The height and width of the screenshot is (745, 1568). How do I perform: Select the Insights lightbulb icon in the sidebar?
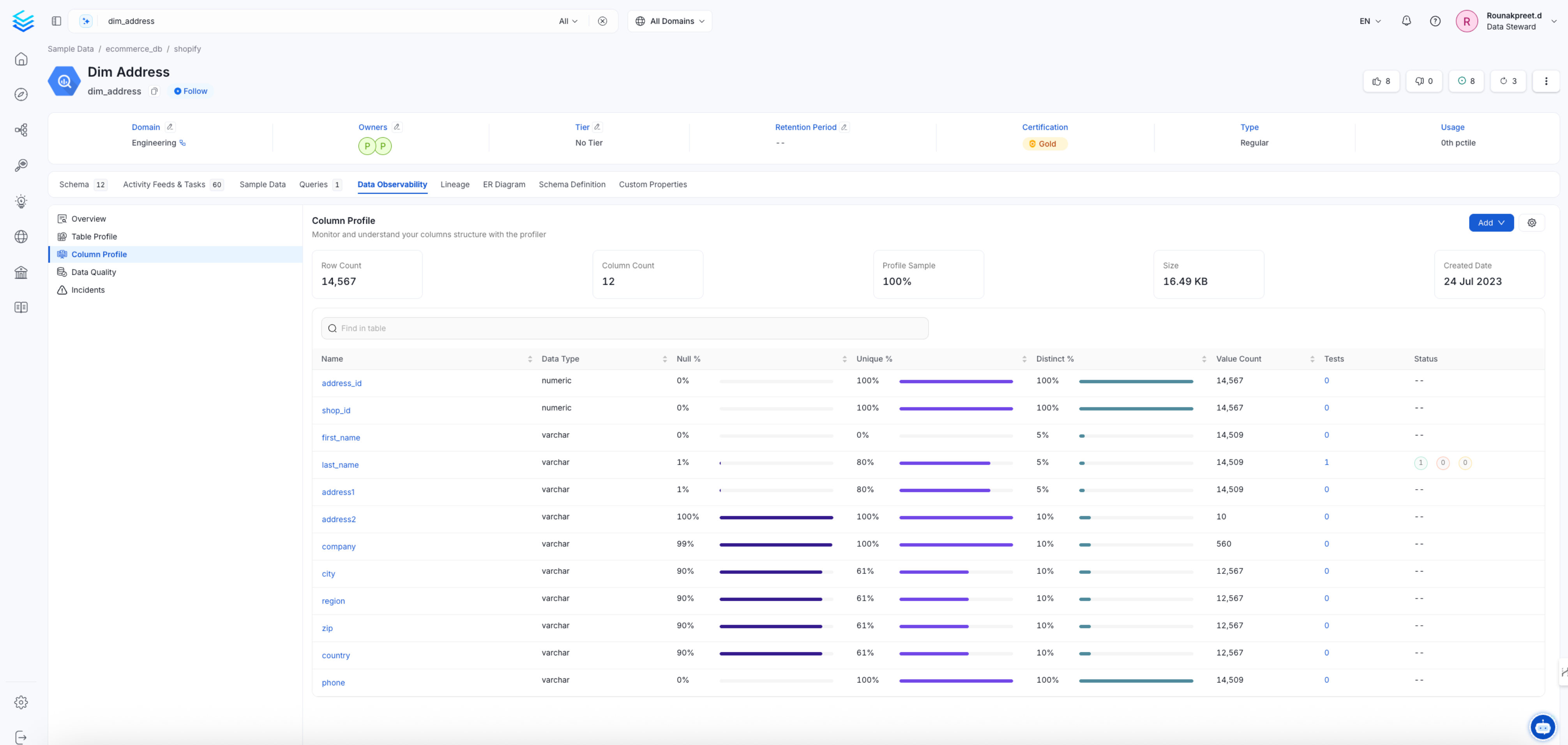[x=21, y=201]
